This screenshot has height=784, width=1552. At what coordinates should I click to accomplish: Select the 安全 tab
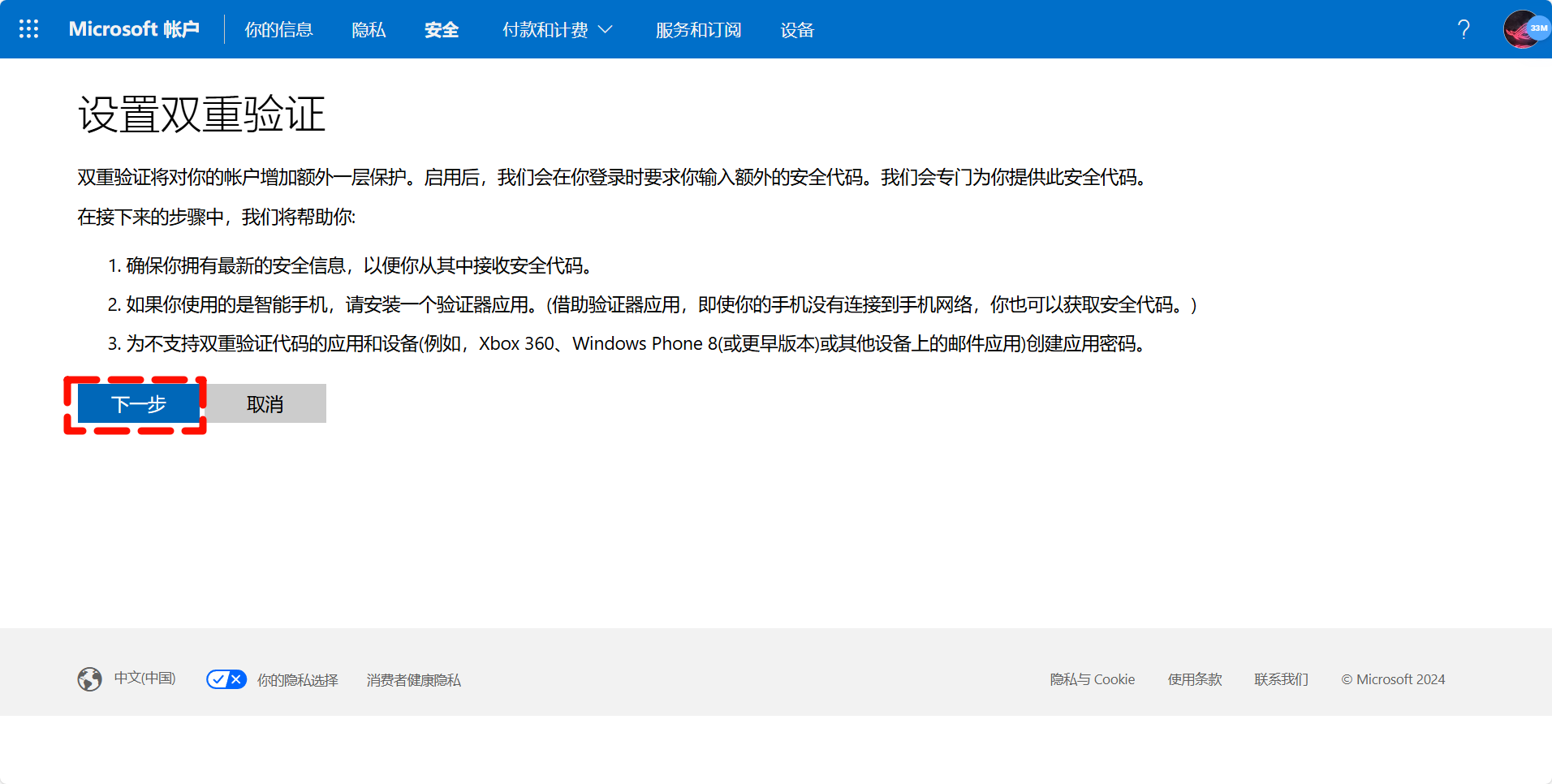tap(442, 30)
